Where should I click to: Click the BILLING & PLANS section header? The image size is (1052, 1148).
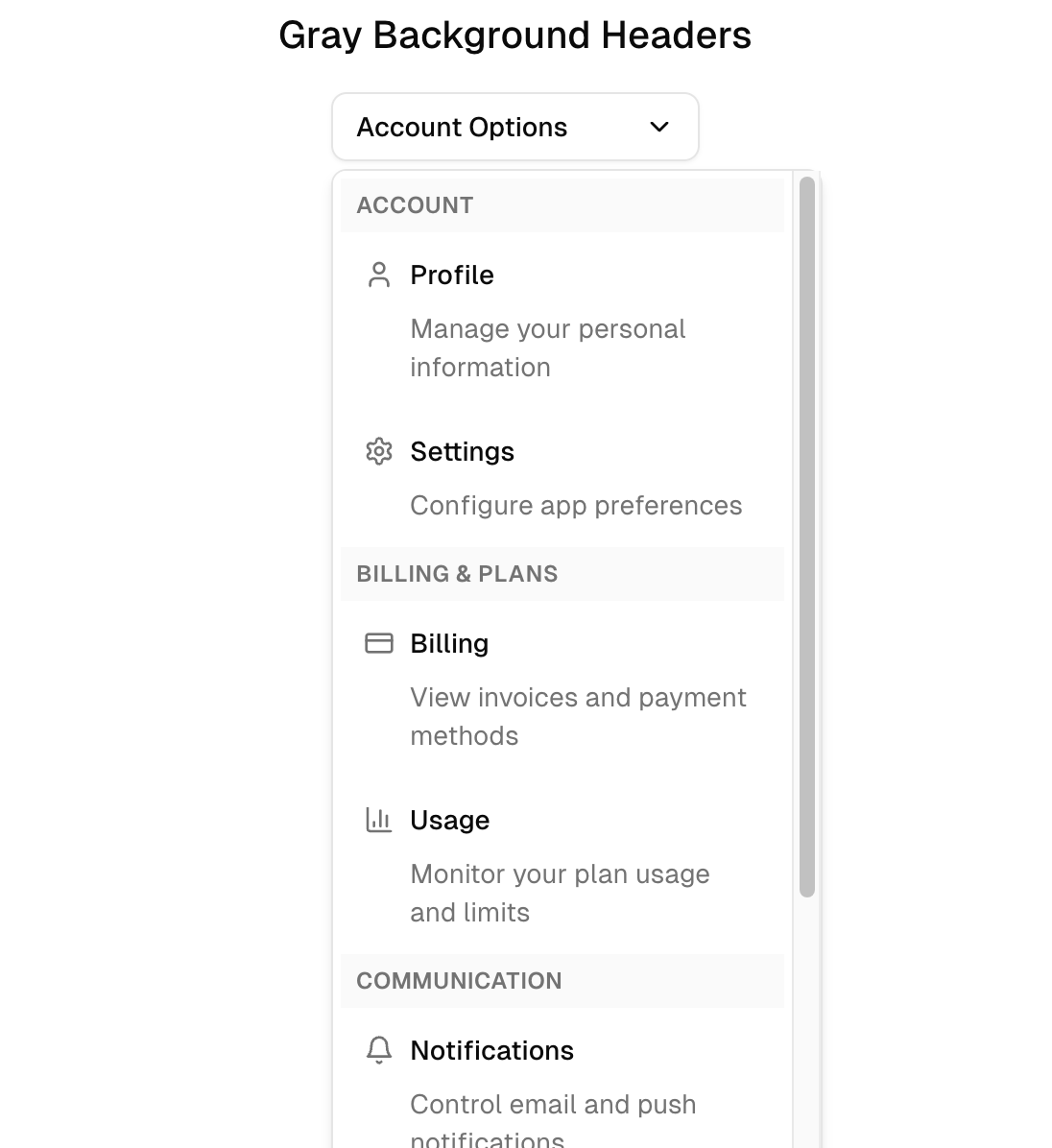457,574
